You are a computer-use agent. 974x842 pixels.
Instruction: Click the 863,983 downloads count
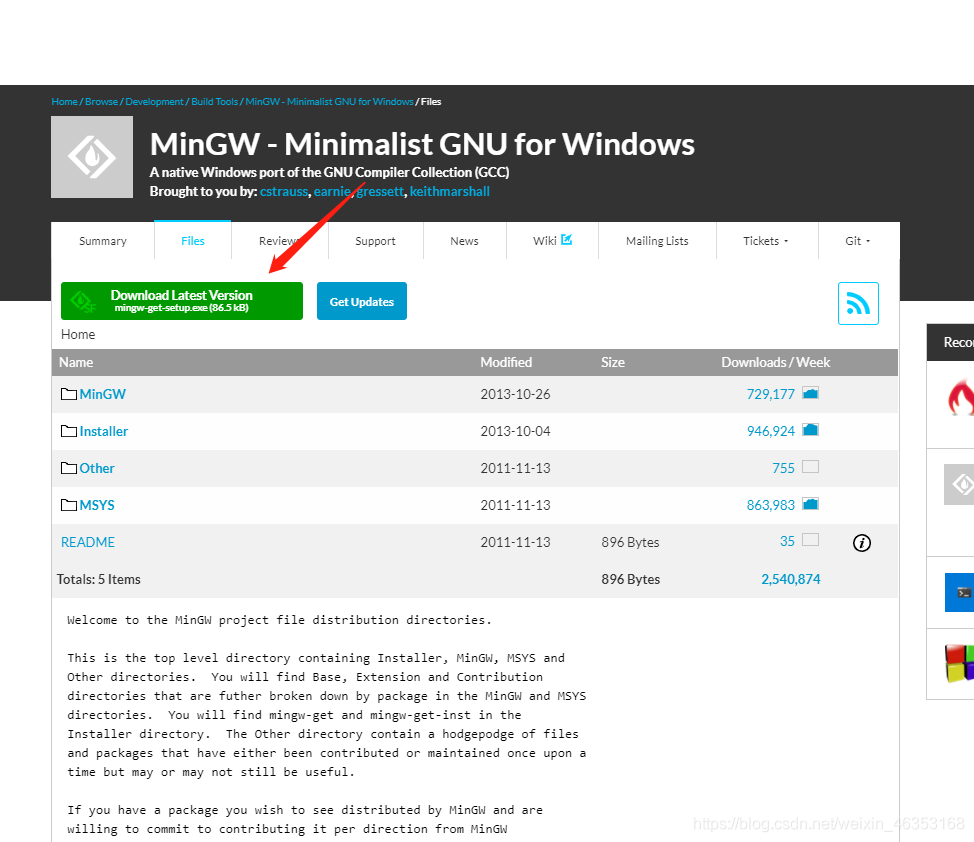[770, 505]
